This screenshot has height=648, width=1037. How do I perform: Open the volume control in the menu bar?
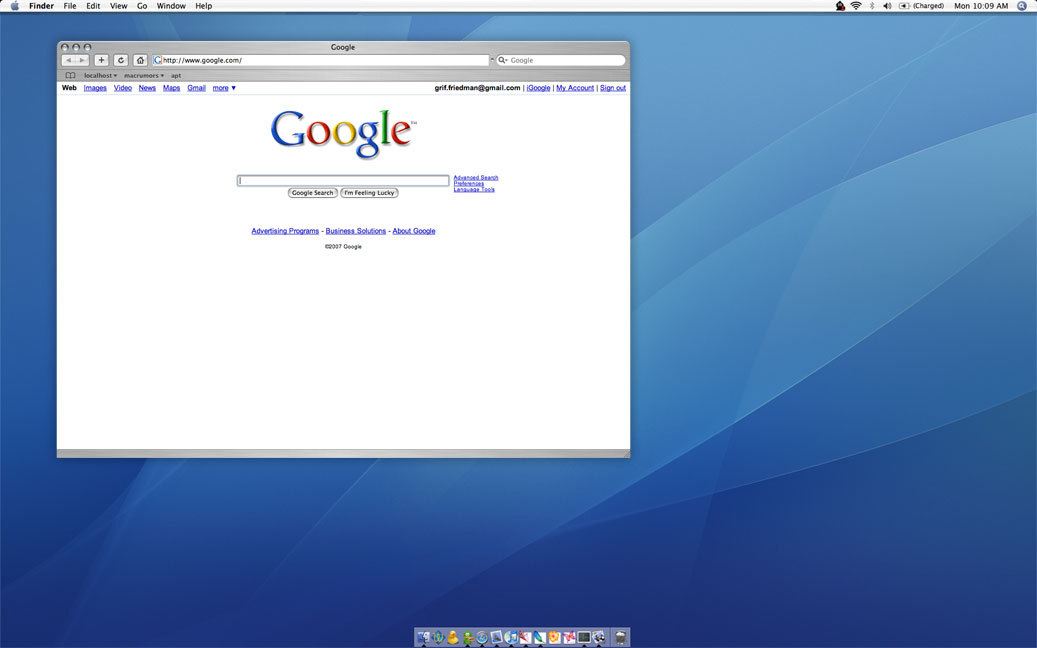[887, 6]
